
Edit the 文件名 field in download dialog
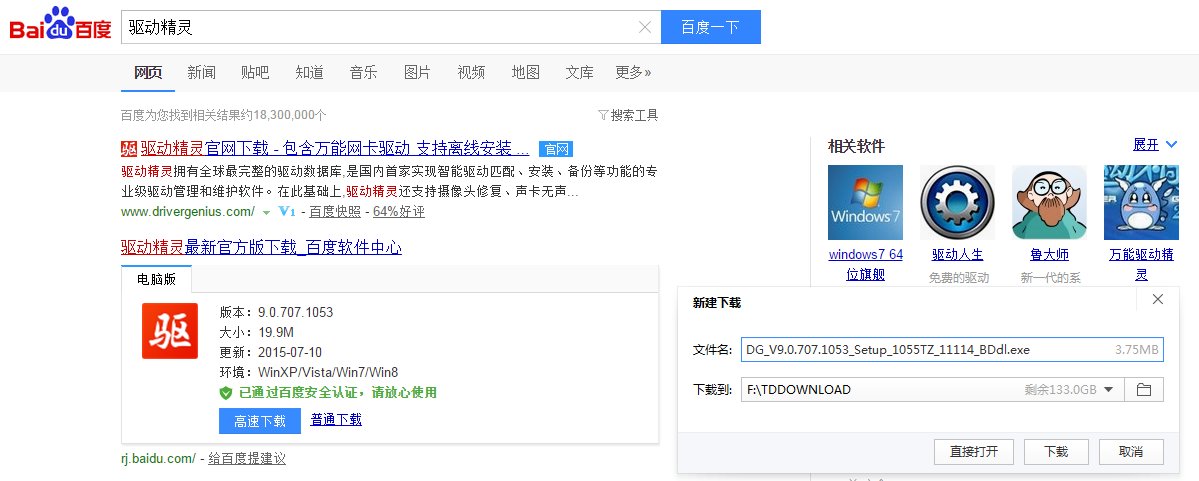(952, 350)
